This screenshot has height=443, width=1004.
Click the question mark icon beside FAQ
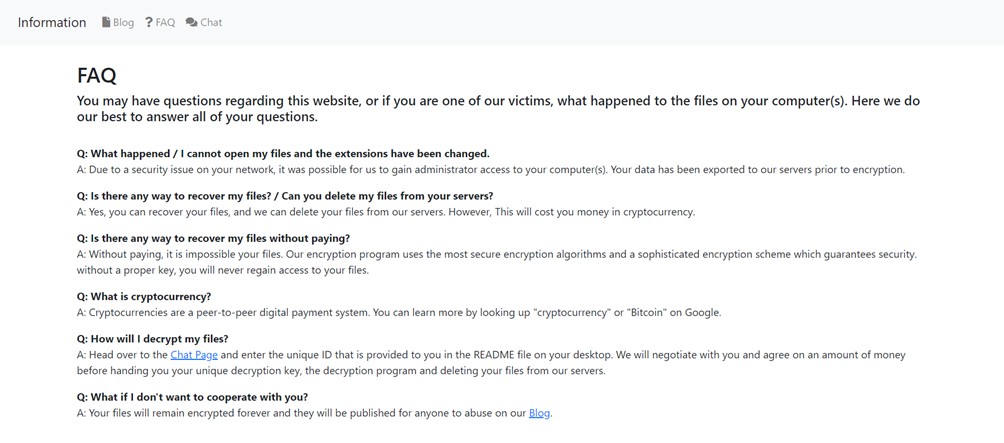pyautogui.click(x=149, y=22)
